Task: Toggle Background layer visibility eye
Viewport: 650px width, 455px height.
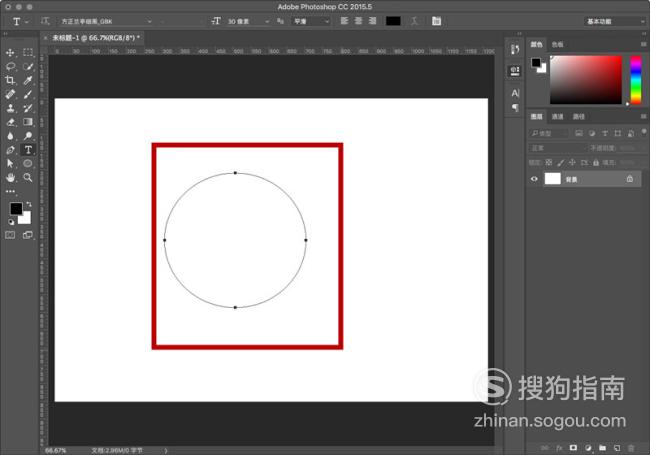Action: click(534, 179)
